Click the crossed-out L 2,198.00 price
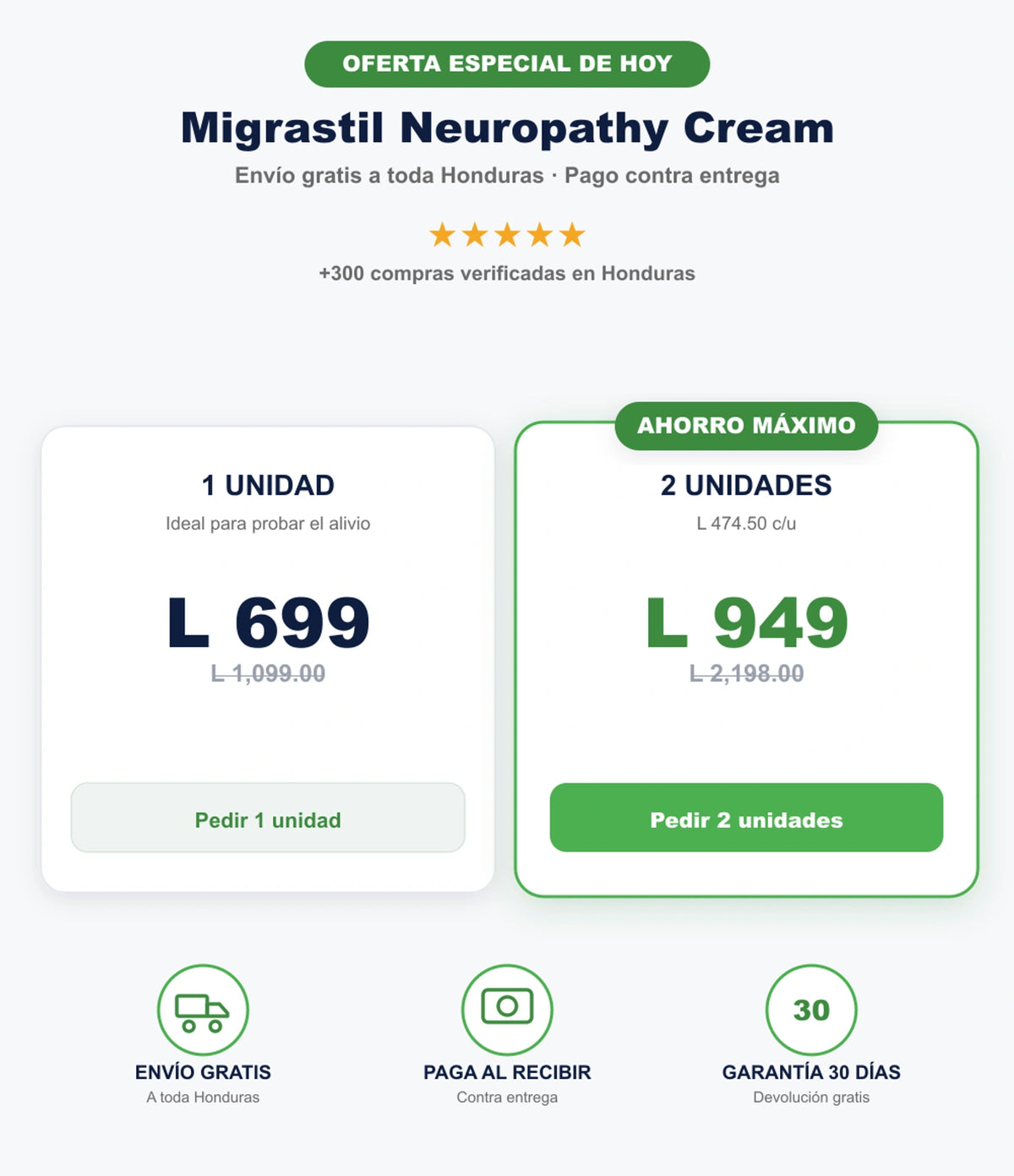The height and width of the screenshot is (1176, 1014). pyautogui.click(x=746, y=673)
